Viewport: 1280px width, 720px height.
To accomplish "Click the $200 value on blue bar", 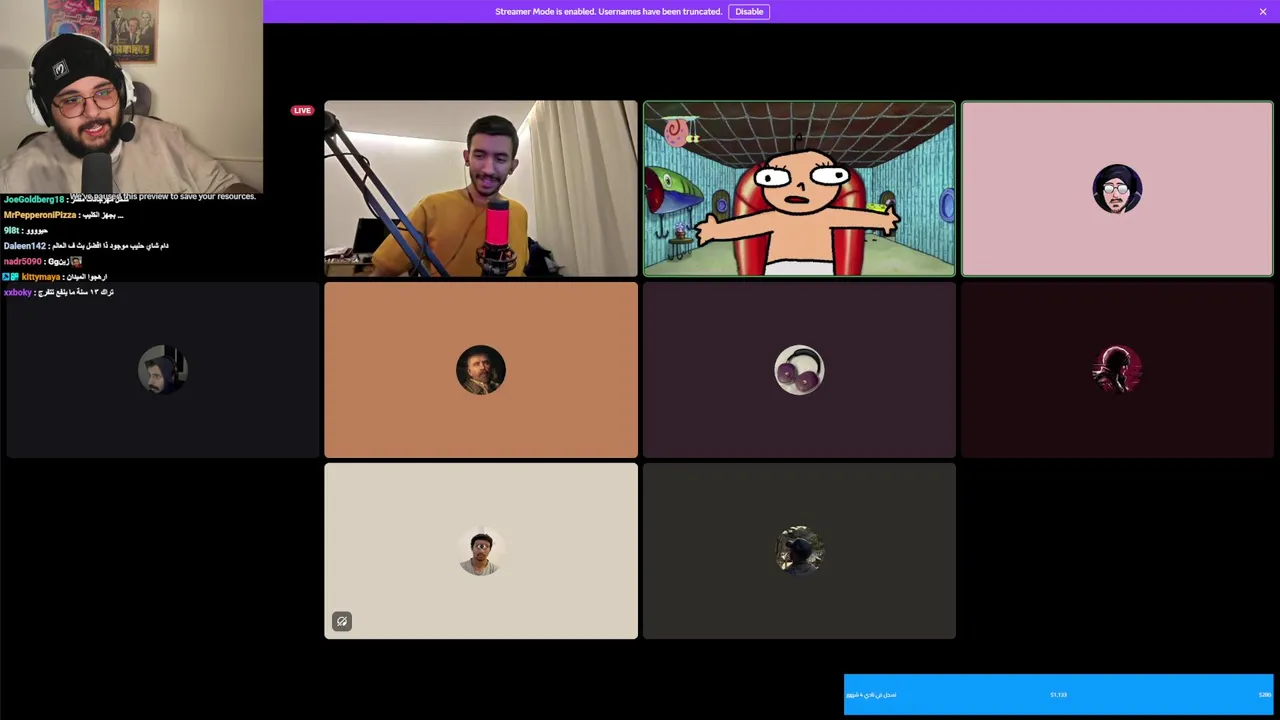I will [1265, 694].
